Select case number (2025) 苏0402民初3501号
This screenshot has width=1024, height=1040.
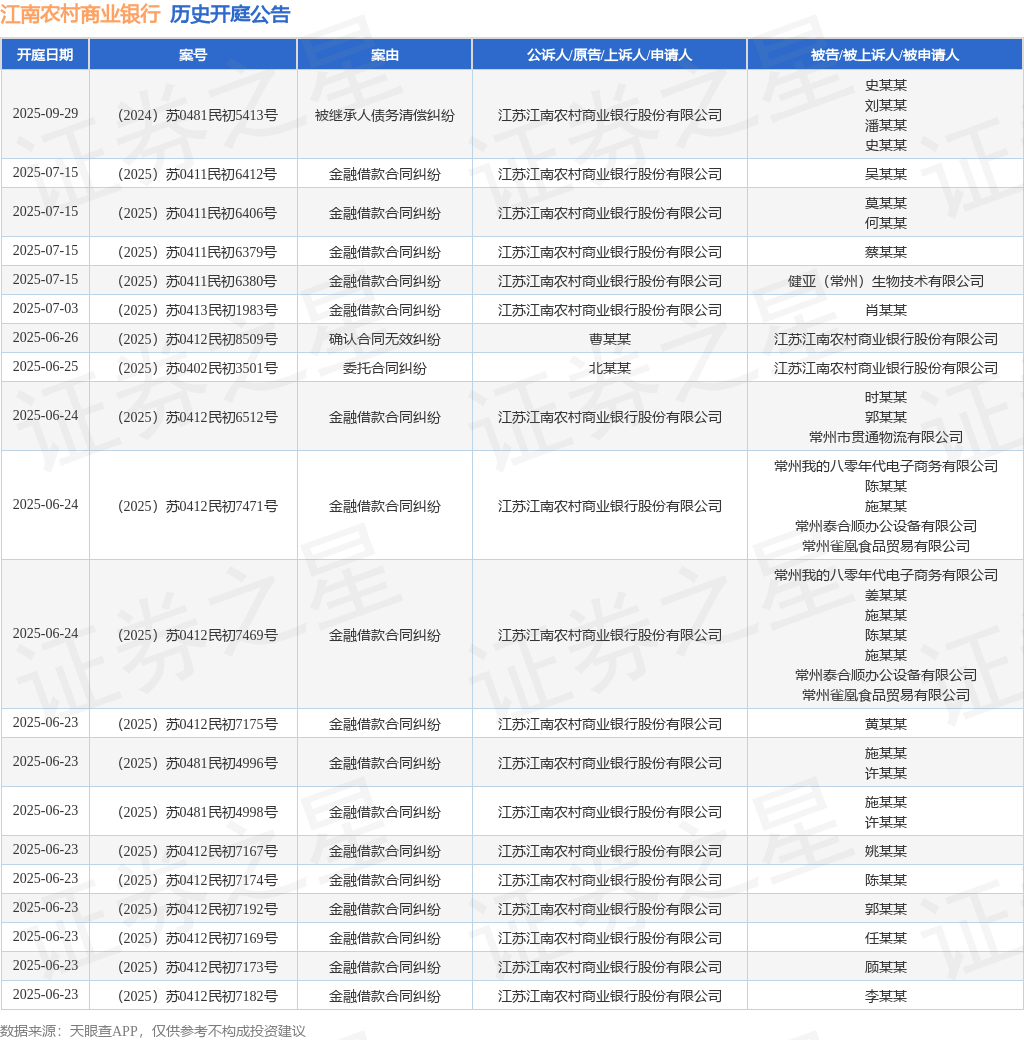point(198,369)
